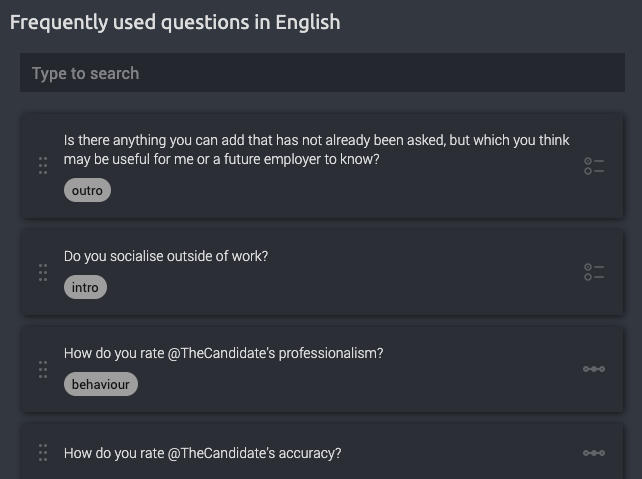Click 'Frequently used questions in English' heading
This screenshot has height=479, width=642.
(x=175, y=22)
